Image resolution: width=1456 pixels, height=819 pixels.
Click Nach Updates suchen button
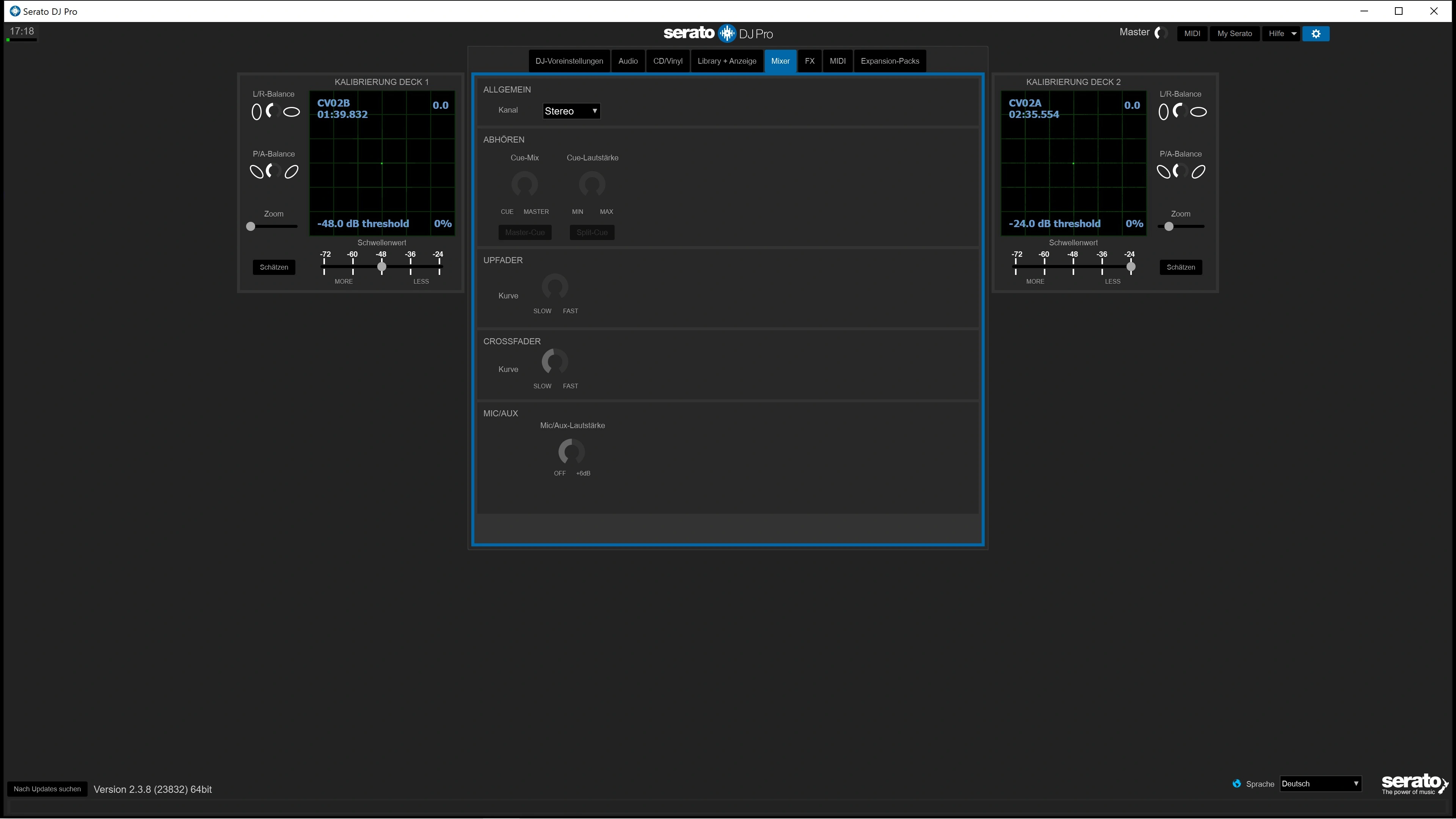[47, 789]
